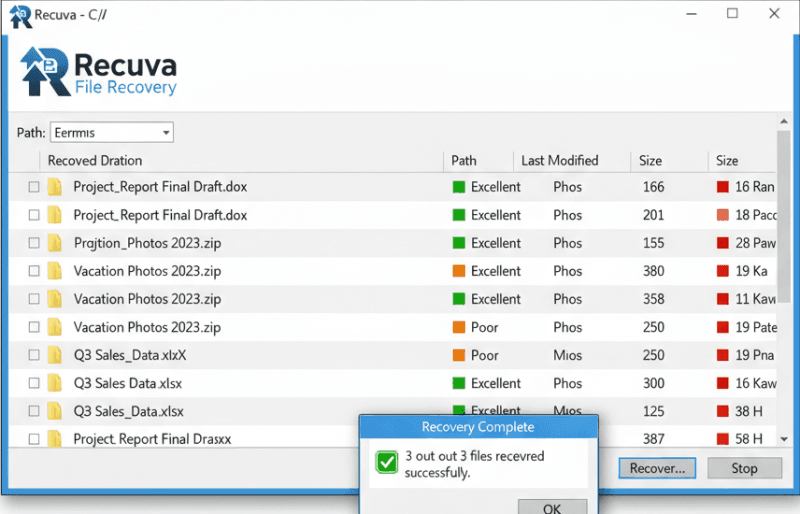Sort by Last Modified column header
The image size is (800, 514).
click(559, 160)
